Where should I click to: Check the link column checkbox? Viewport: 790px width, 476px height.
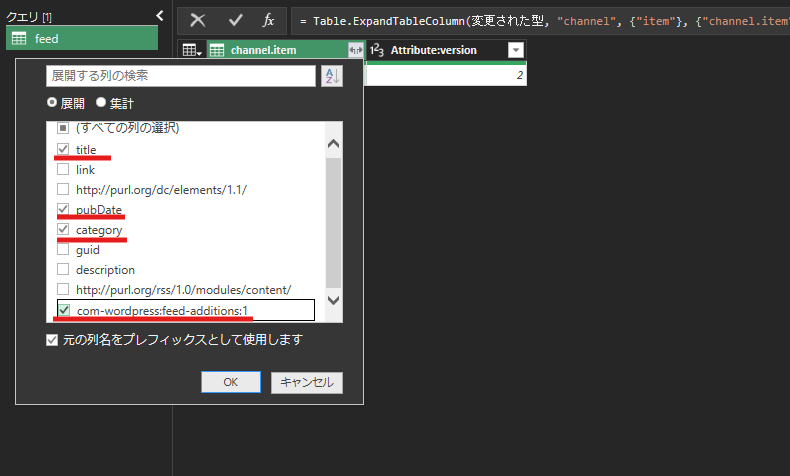coord(63,170)
